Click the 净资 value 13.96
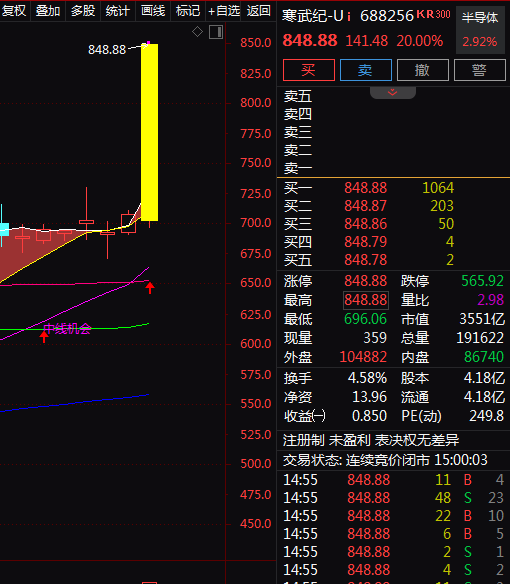The width and height of the screenshot is (510, 584). tap(370, 397)
